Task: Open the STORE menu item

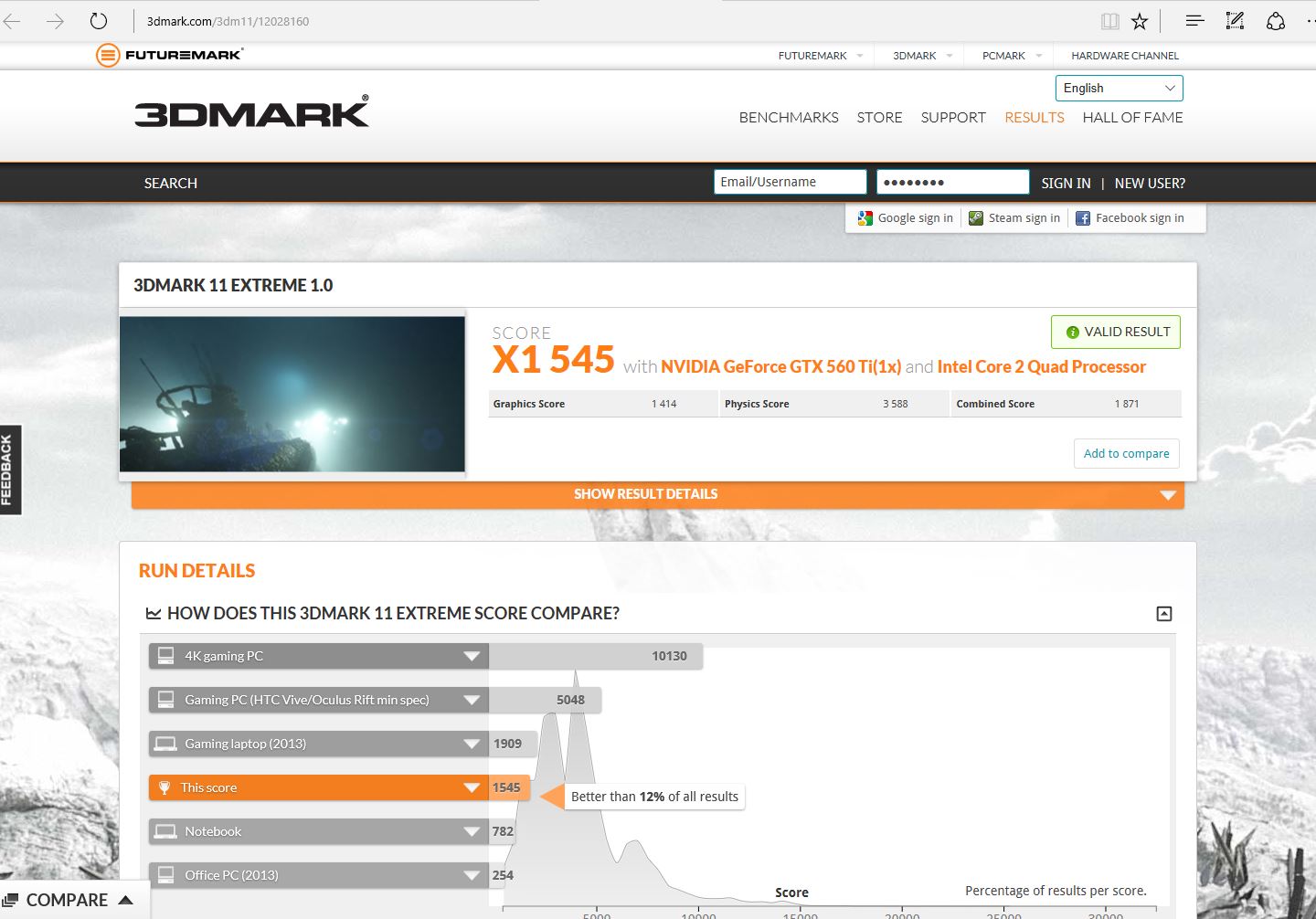Action: tap(879, 118)
